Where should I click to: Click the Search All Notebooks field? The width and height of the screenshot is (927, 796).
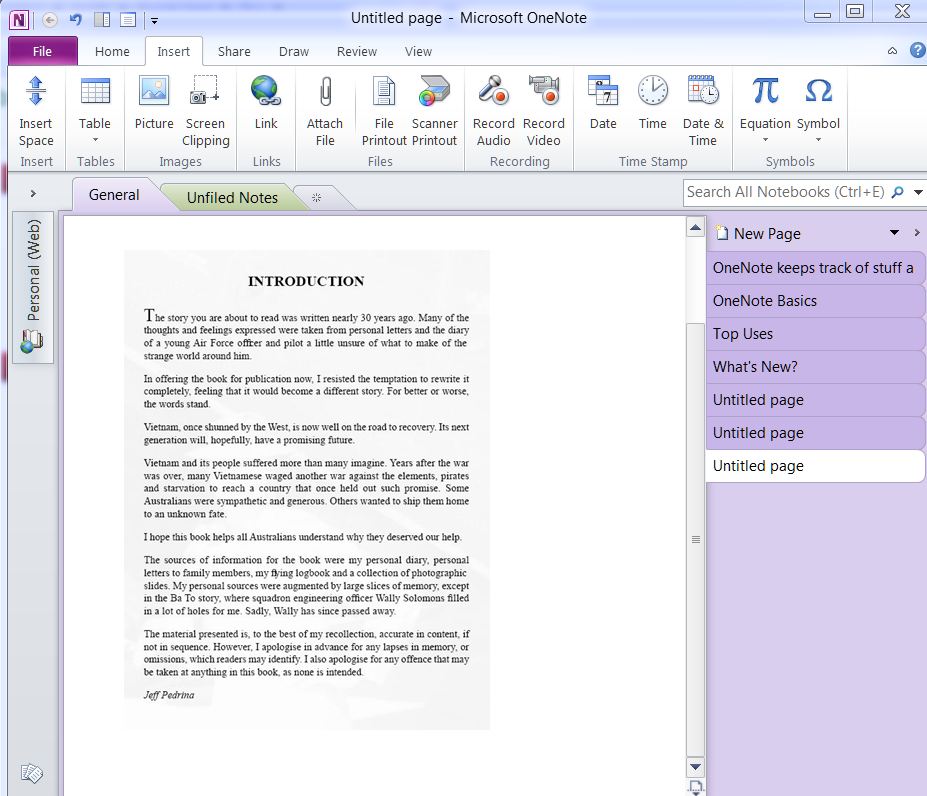click(x=786, y=192)
